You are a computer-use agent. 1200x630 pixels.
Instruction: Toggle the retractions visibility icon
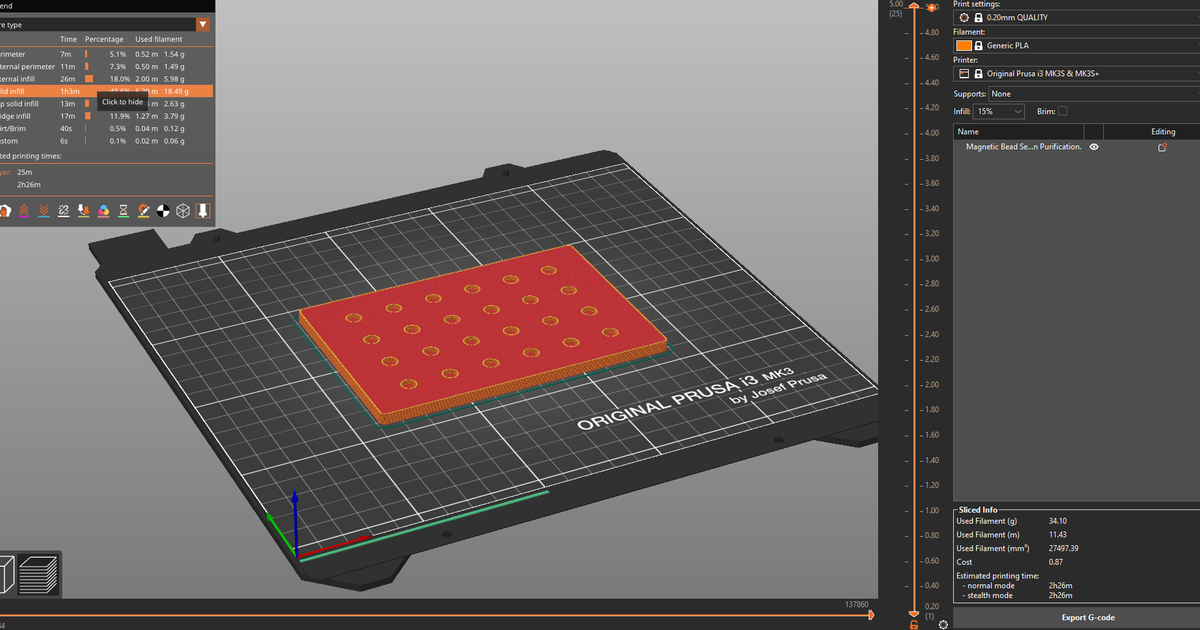click(x=22, y=211)
